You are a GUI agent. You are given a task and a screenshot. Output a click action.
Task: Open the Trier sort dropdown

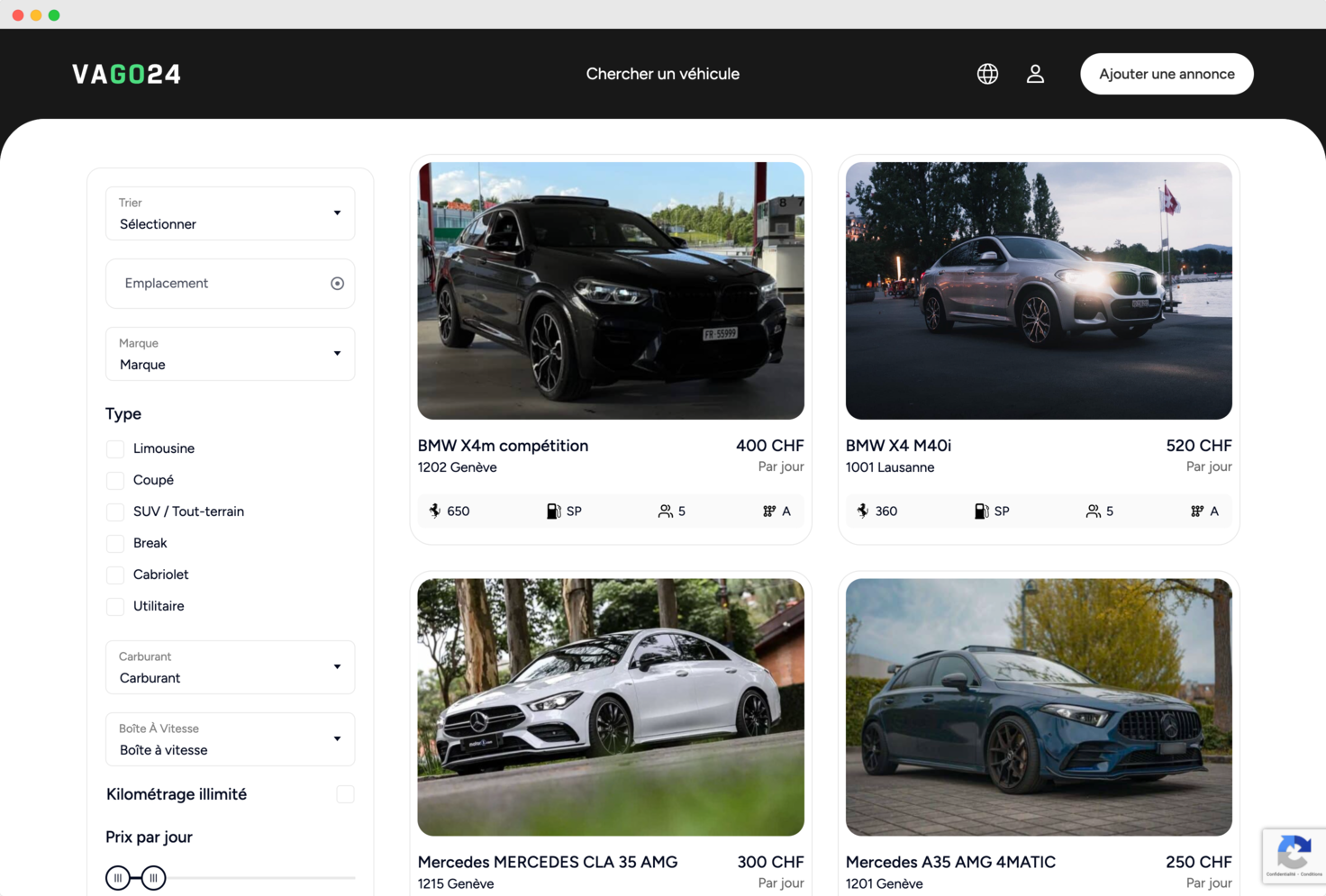(x=230, y=213)
